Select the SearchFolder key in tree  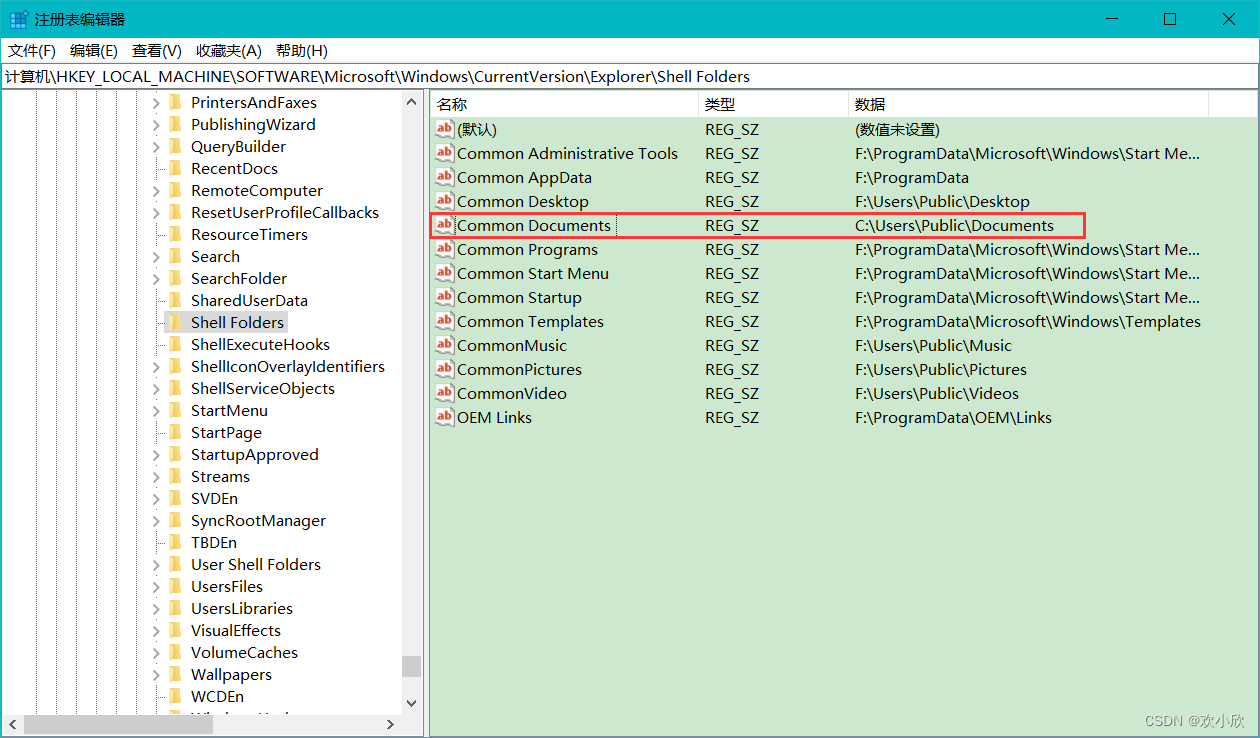click(239, 278)
